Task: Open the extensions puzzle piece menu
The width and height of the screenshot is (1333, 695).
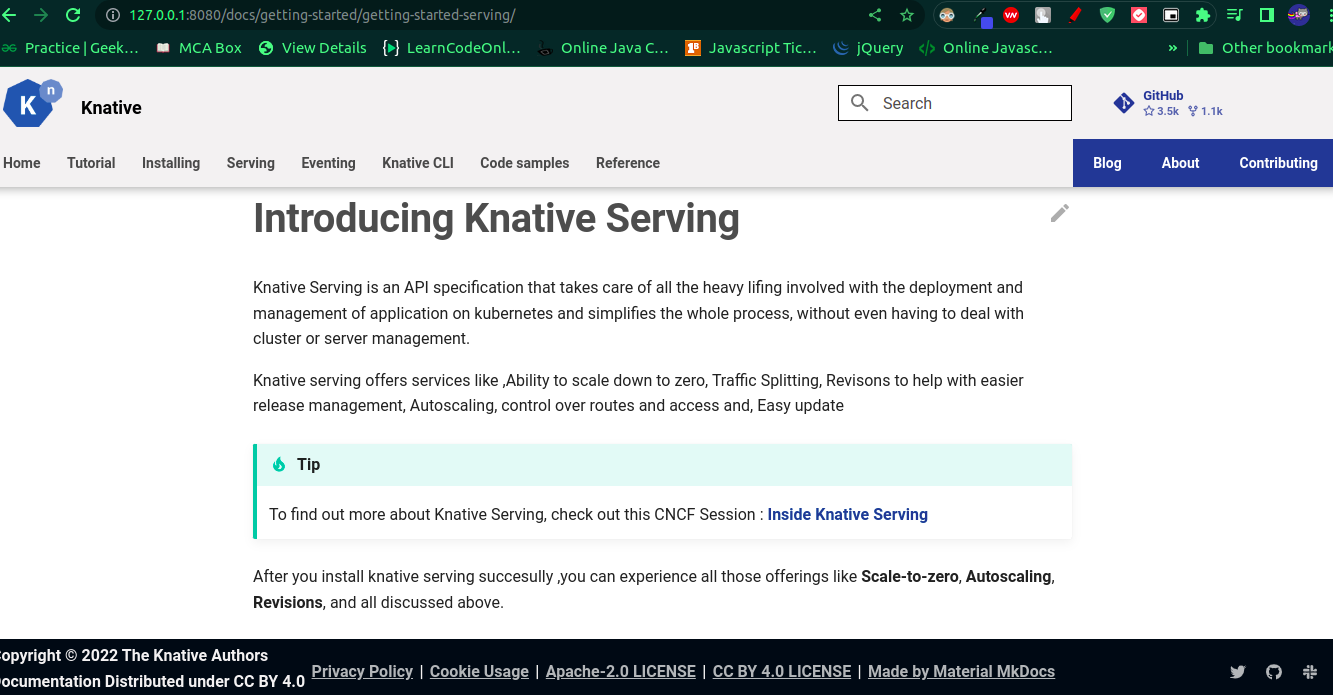Action: [x=1203, y=15]
